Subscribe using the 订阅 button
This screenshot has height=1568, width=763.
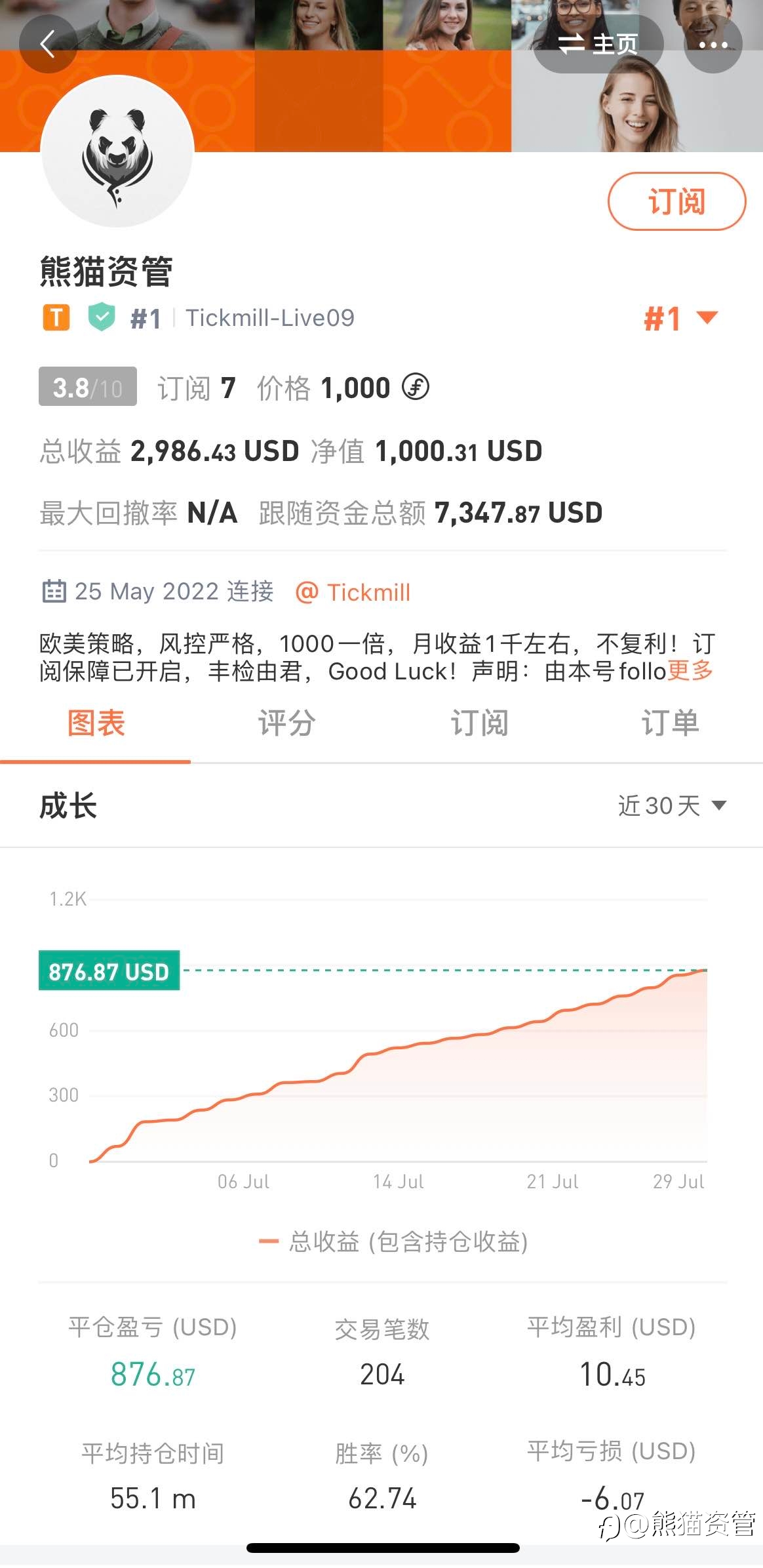pyautogui.click(x=676, y=201)
